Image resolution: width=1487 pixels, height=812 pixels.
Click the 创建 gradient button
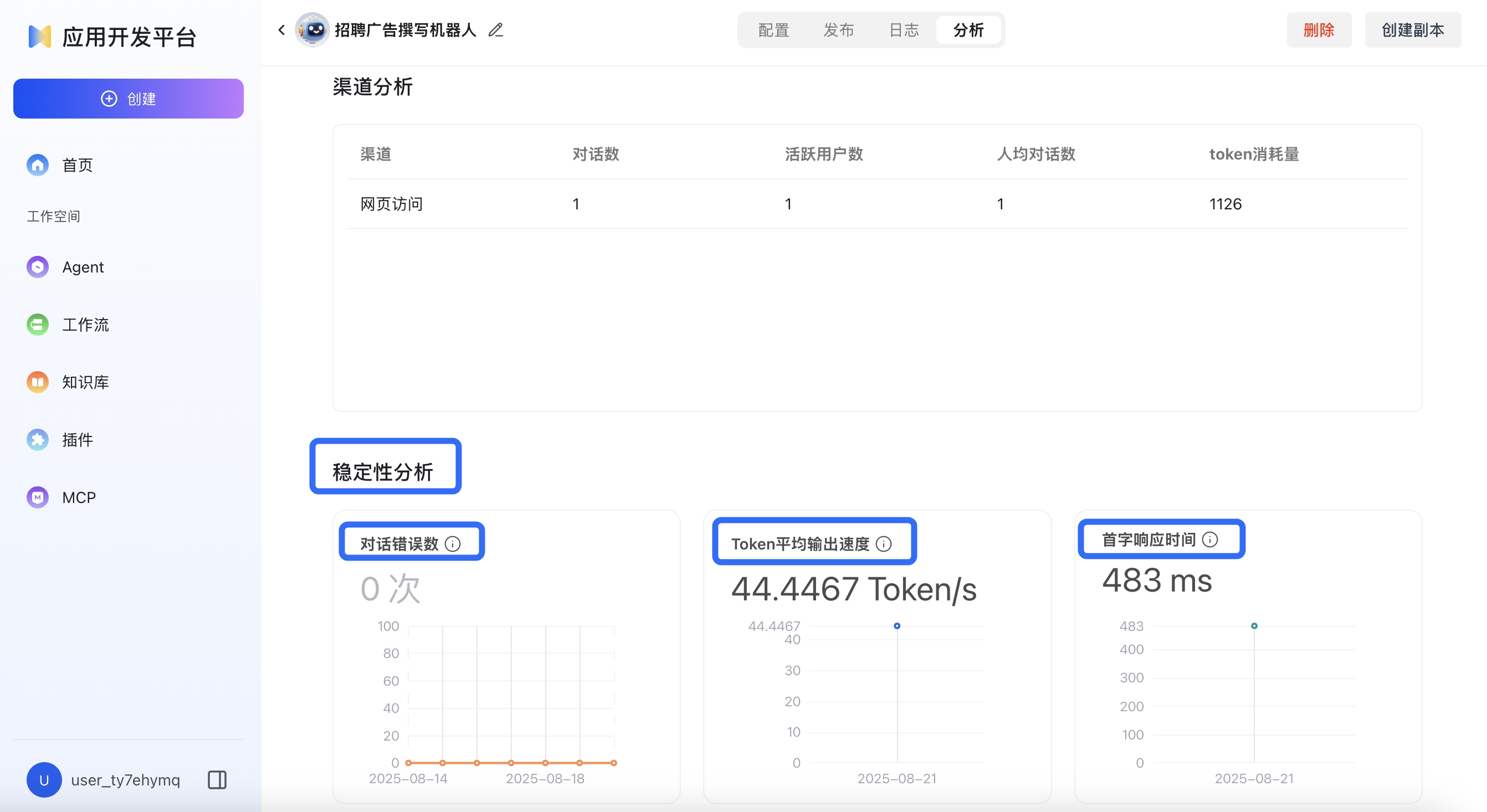coord(128,99)
